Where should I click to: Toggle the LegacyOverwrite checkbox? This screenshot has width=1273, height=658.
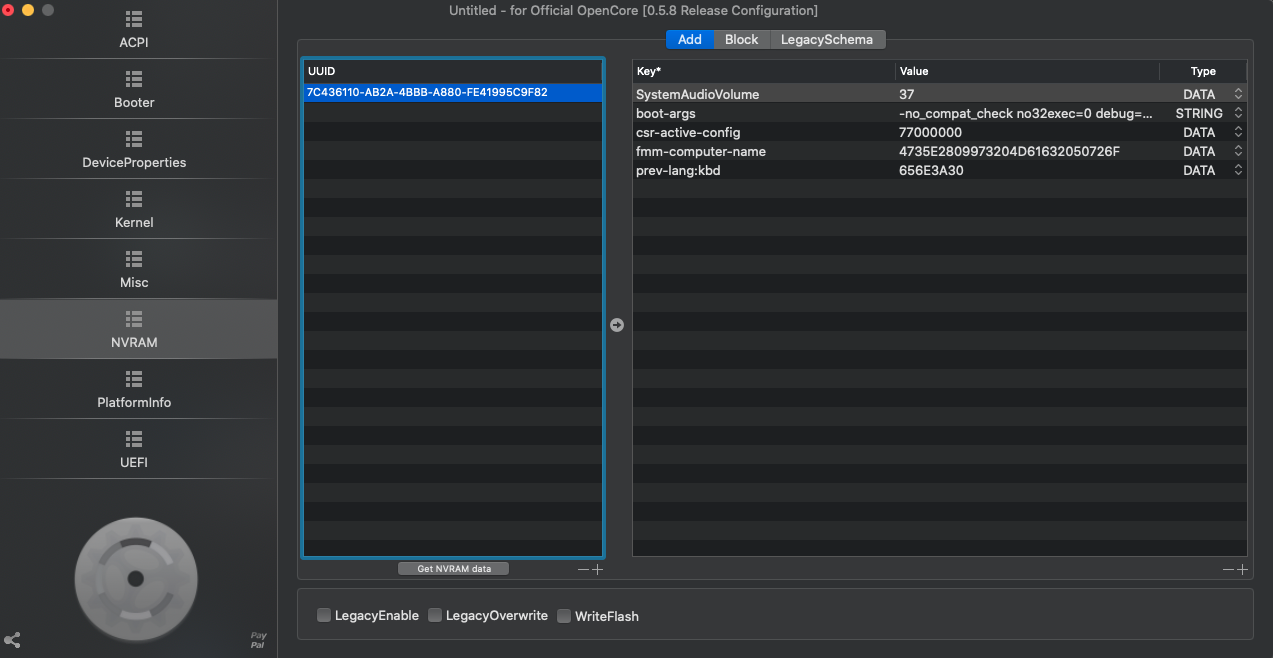435,616
